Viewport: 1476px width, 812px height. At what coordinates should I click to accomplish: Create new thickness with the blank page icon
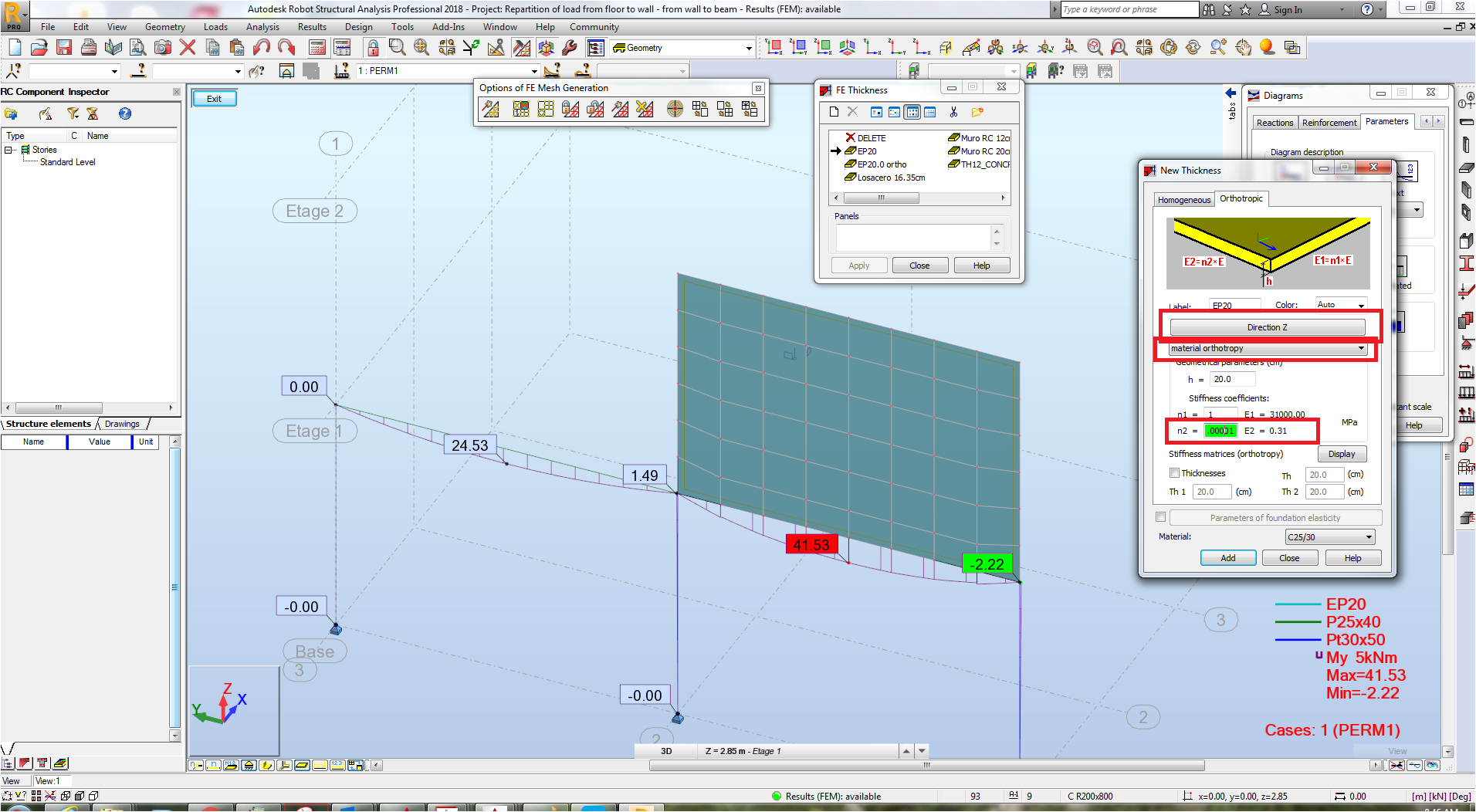[x=834, y=112]
